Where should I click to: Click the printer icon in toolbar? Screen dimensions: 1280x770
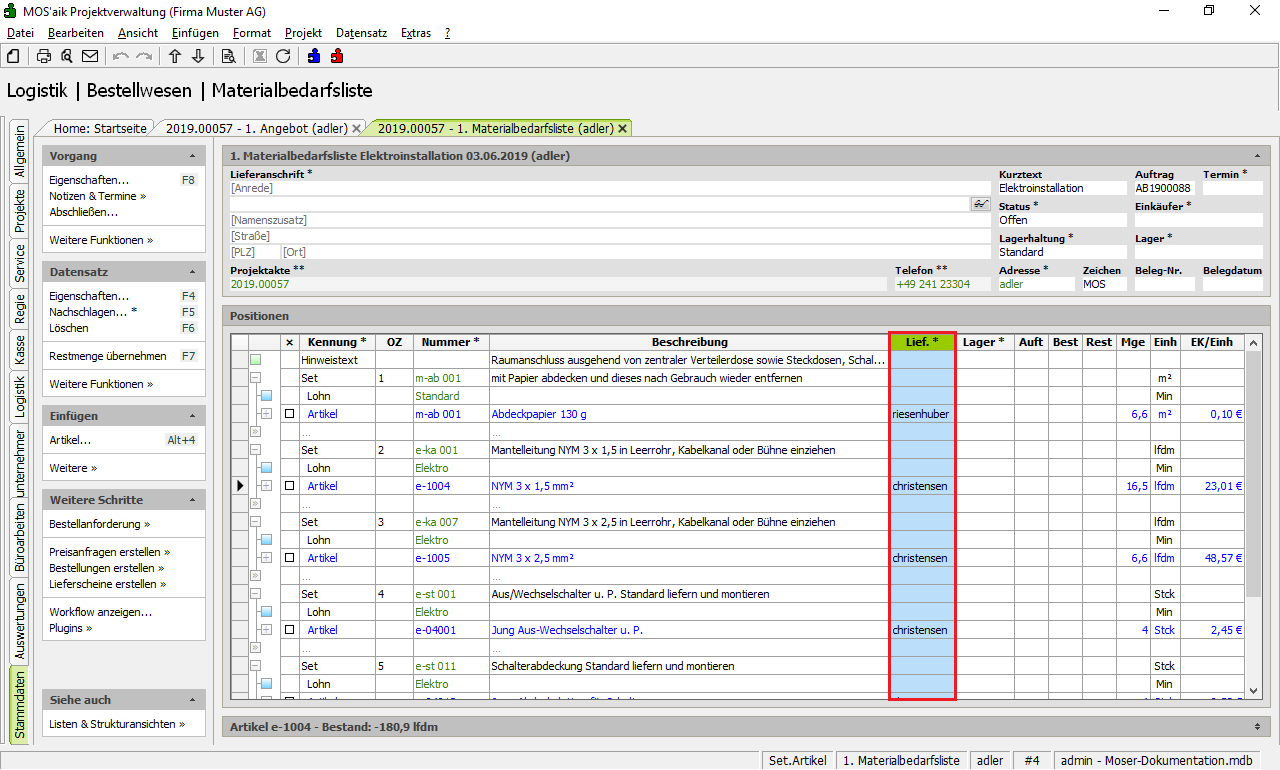44,56
